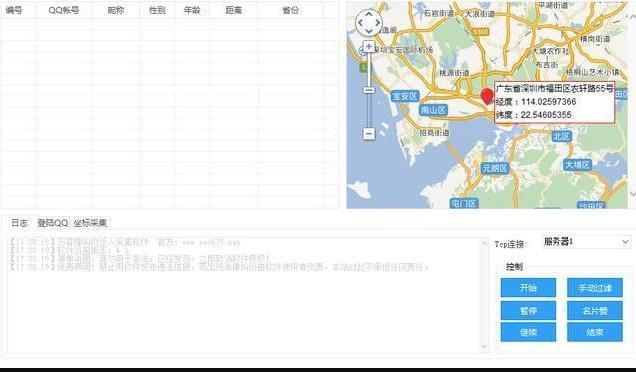This screenshot has height=372, width=636.
Task: Sort by the 性别 column header
Action: pyautogui.click(x=157, y=10)
